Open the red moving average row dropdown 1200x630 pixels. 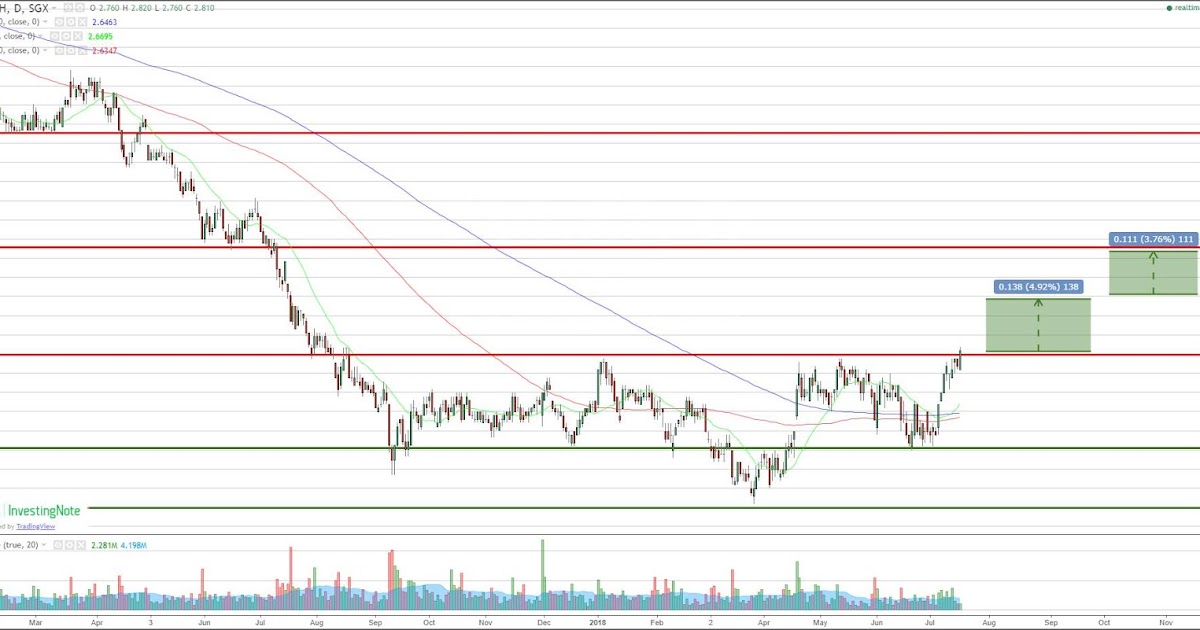45,49
